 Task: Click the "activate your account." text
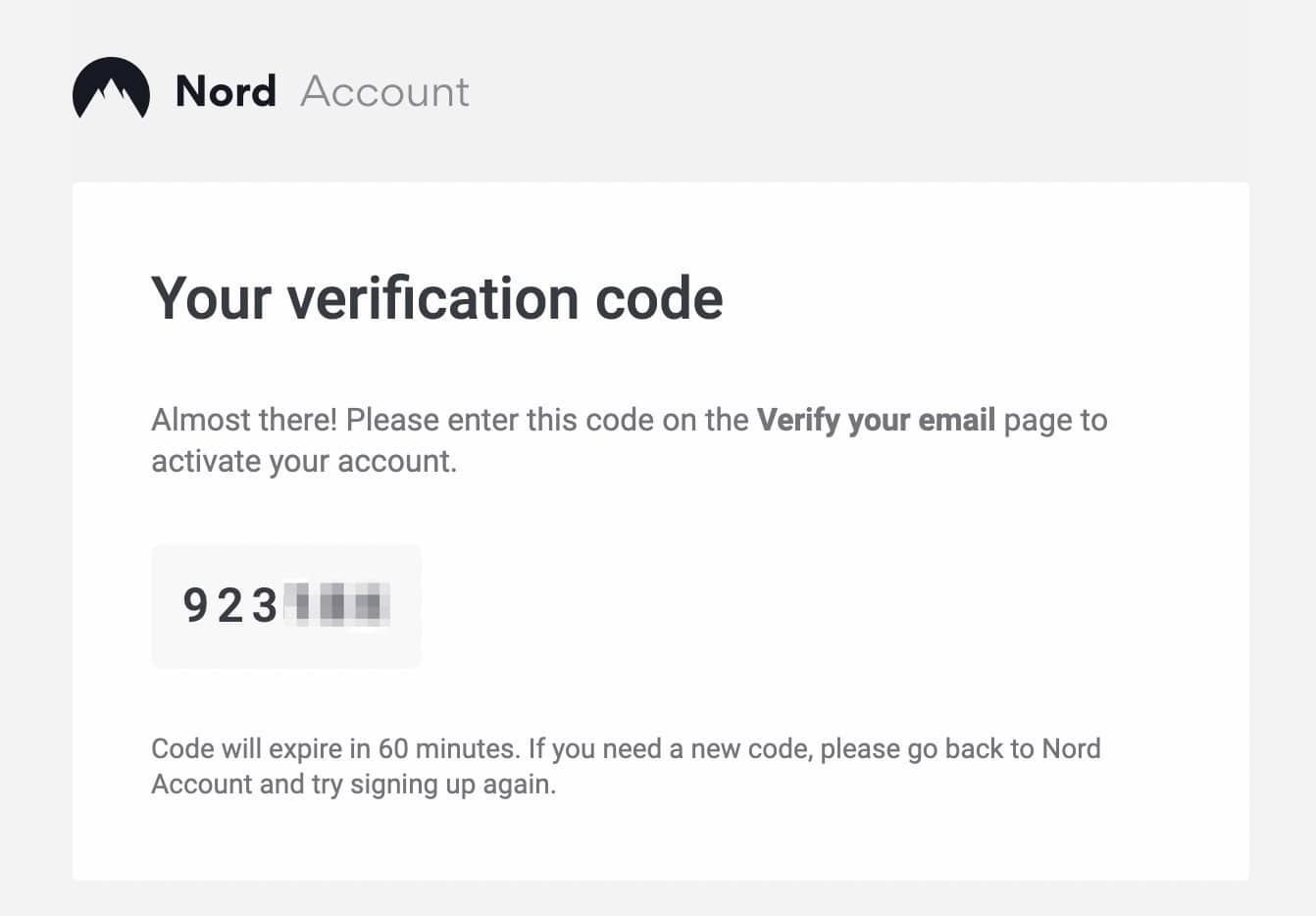(x=304, y=461)
